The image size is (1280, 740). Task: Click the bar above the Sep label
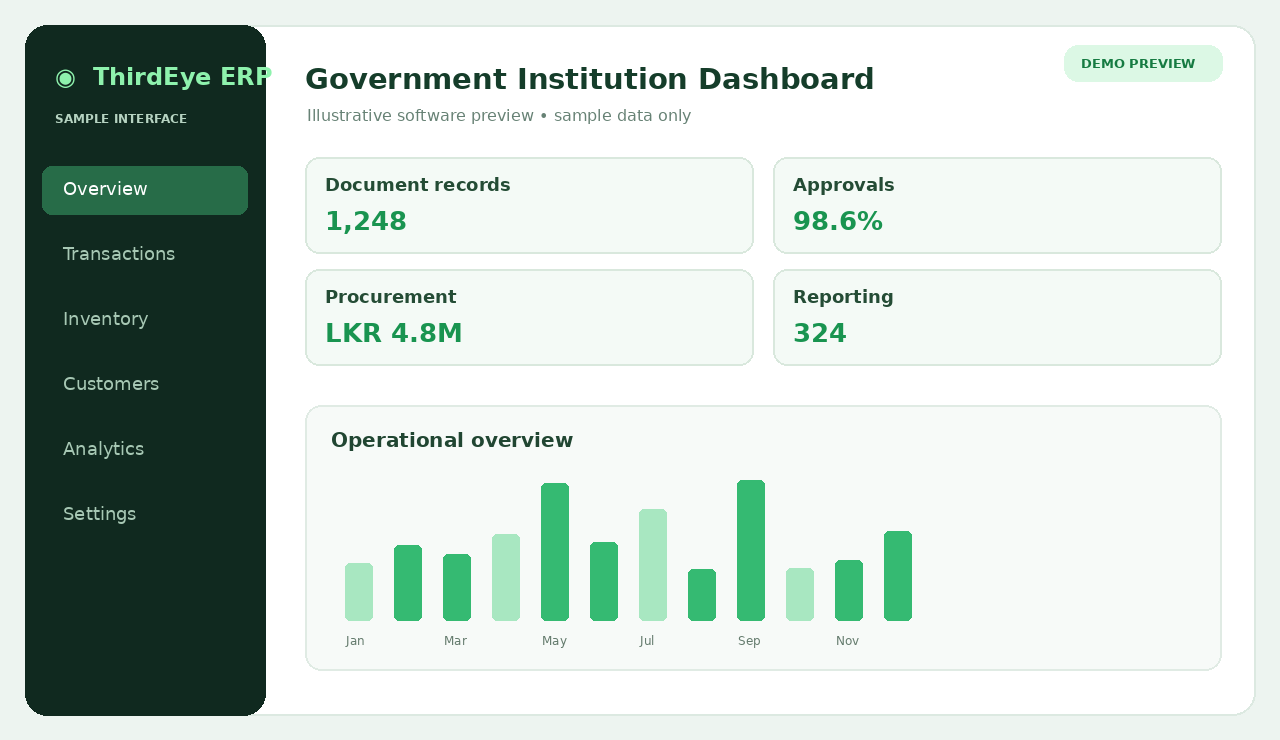[751, 550]
